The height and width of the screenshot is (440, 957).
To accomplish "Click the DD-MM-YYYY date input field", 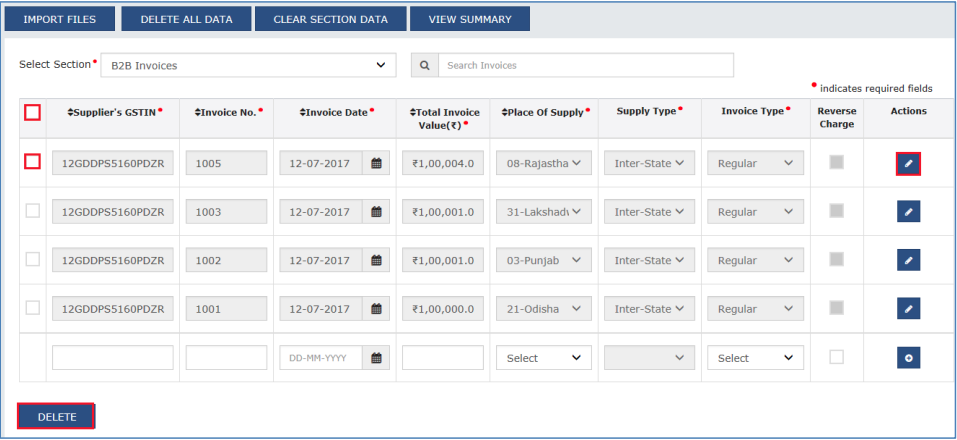I will (x=321, y=358).
